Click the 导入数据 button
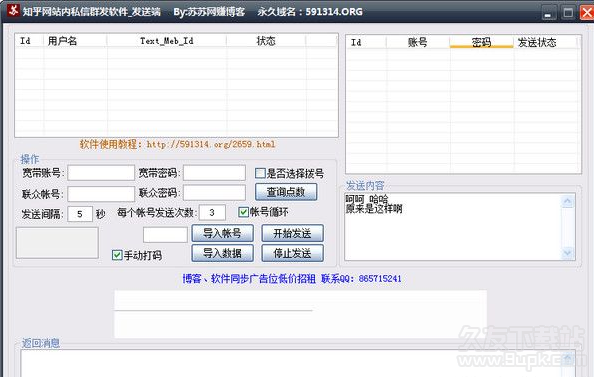This screenshot has height=377, width=594. (222, 253)
